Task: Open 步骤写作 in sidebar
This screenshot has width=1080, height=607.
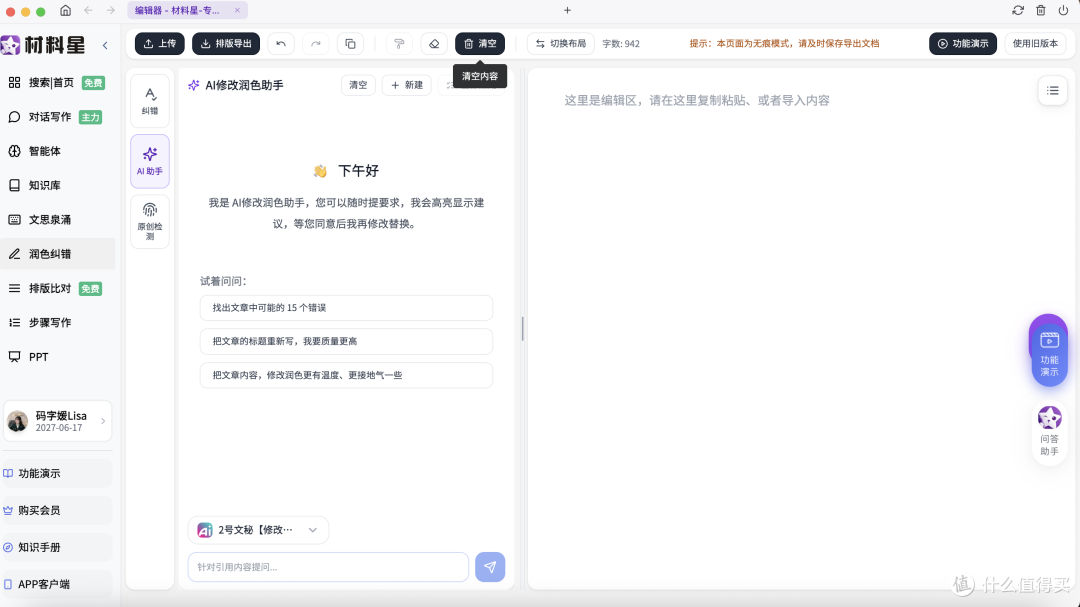Action: tap(57, 322)
